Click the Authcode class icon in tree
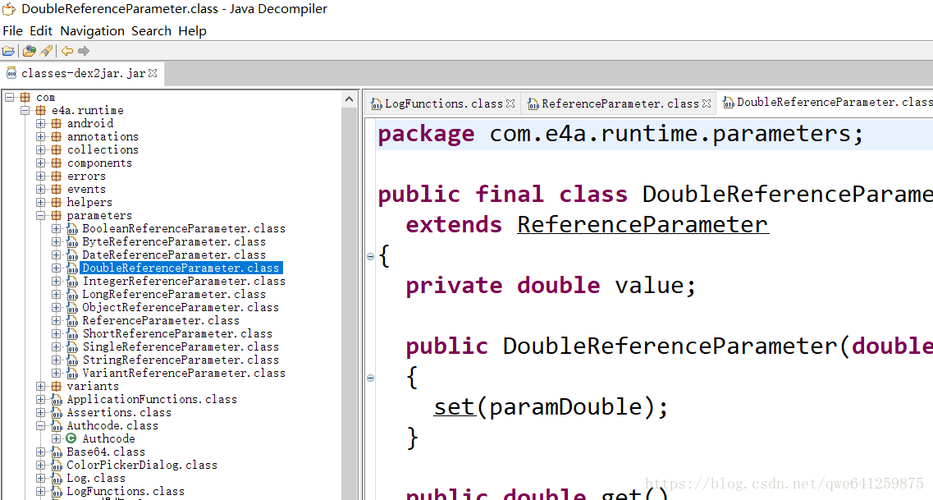933x500 pixels. point(72,439)
